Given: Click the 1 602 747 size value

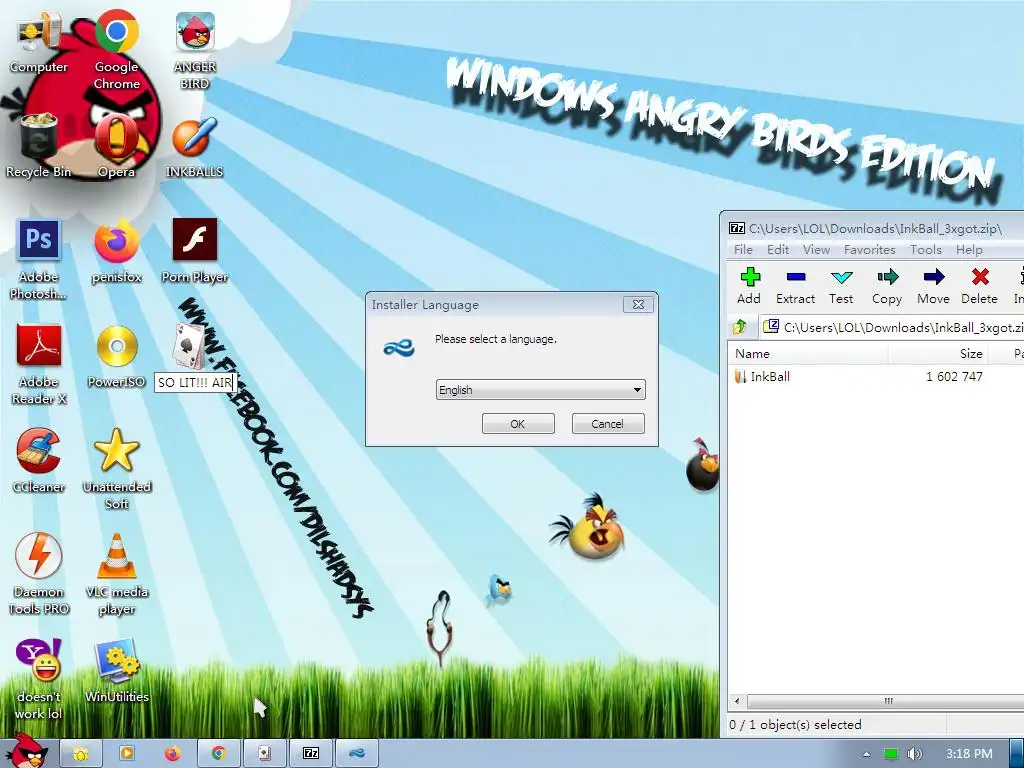Looking at the screenshot, I should click(954, 376).
